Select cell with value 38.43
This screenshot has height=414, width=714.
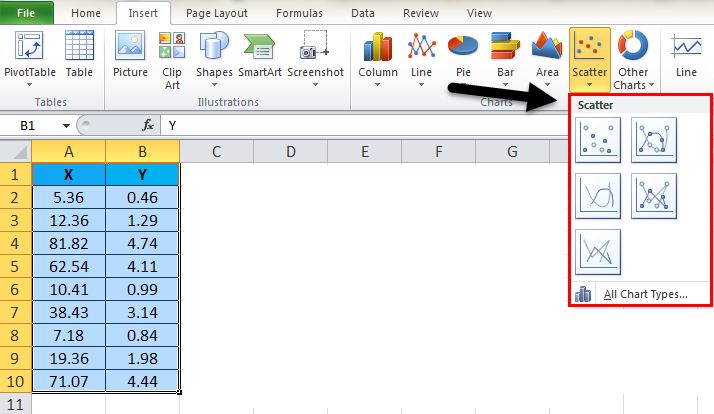(68, 312)
